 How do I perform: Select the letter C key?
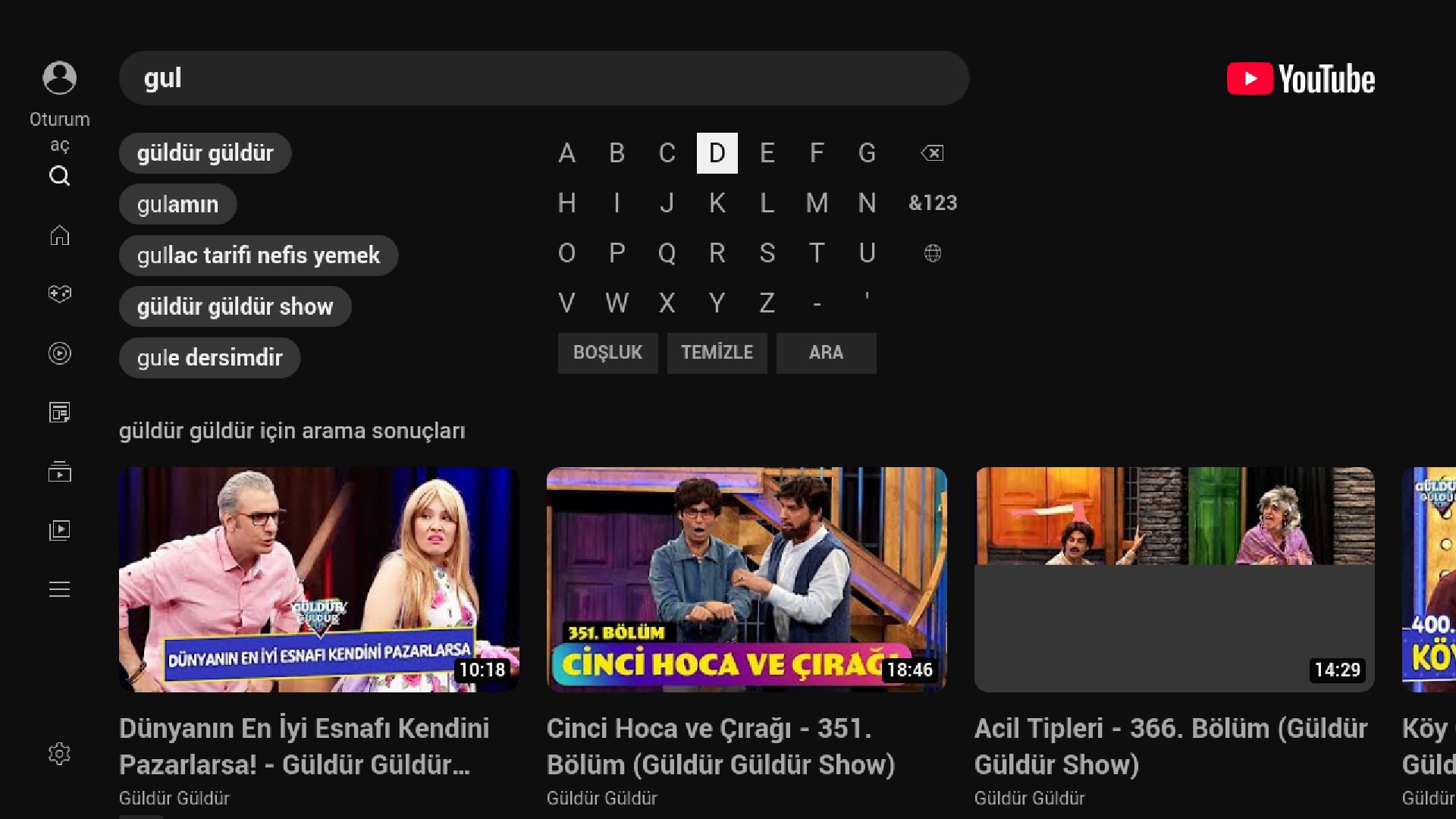(x=667, y=153)
